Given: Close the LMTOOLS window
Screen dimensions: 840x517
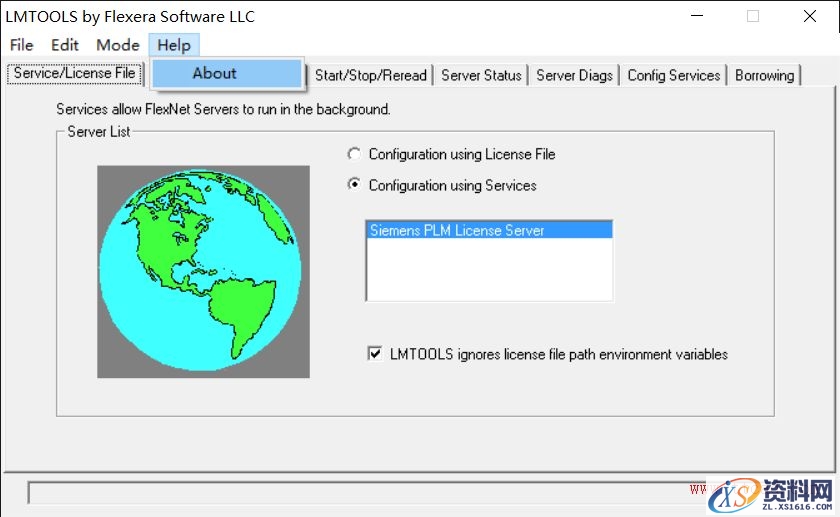Looking at the screenshot, I should (810, 16).
